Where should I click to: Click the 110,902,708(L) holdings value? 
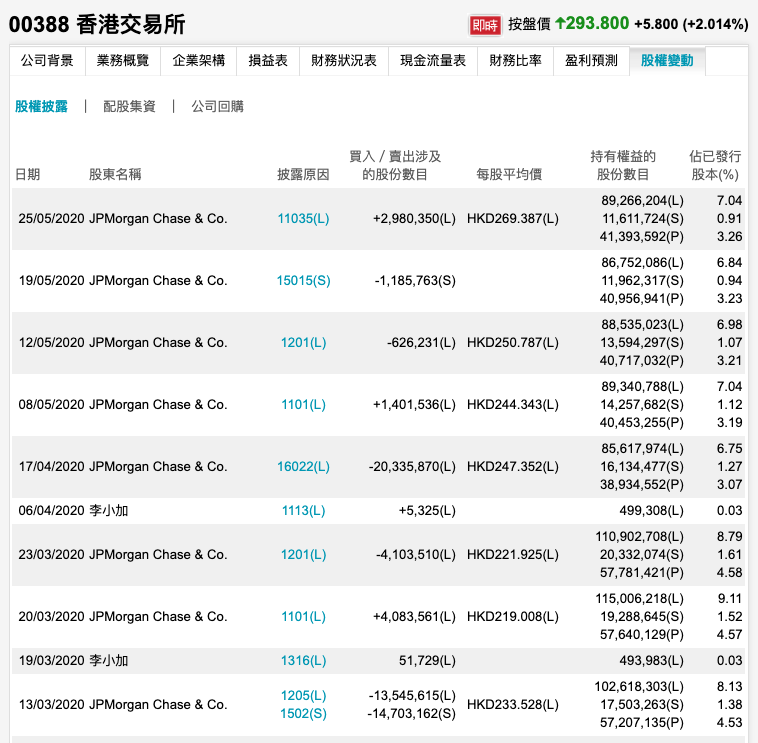[640, 536]
